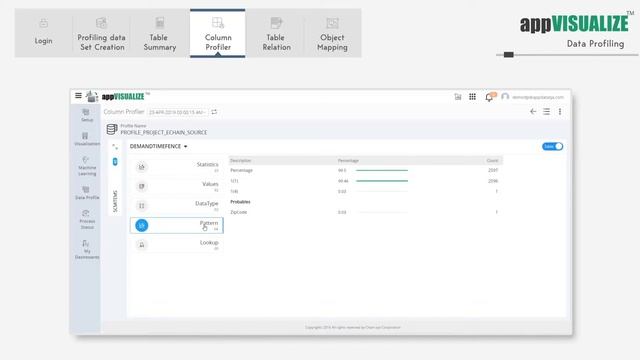Open the vertical three-dot more options menu
The width and height of the screenshot is (640, 360).
[560, 111]
